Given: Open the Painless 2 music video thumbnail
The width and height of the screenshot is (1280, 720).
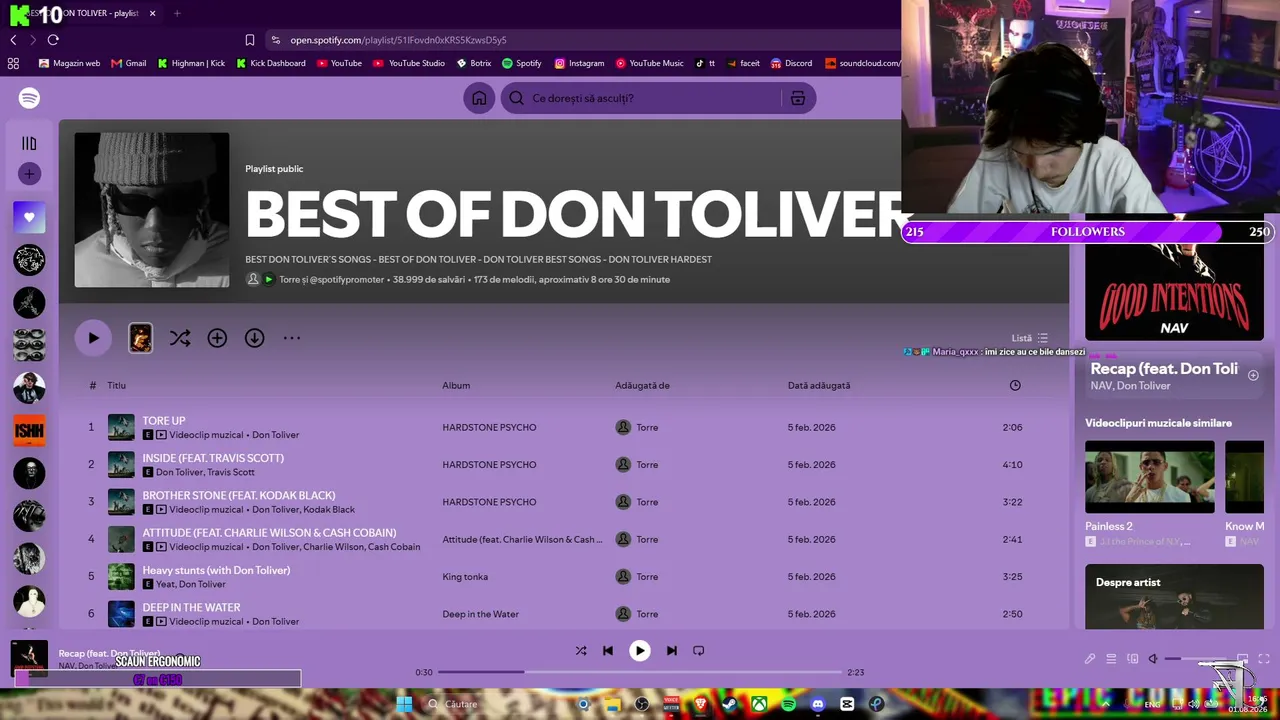Looking at the screenshot, I should point(1150,477).
